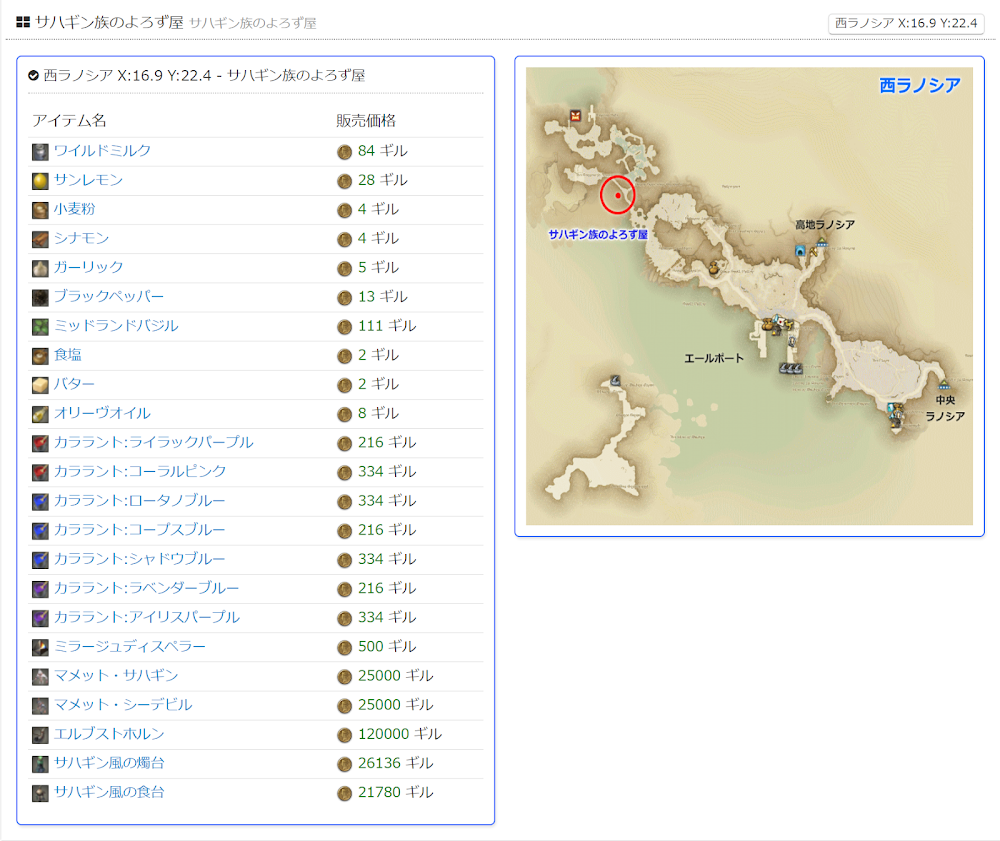
Task: Click the カララント:コープスブルー dye icon
Action: coord(40,530)
